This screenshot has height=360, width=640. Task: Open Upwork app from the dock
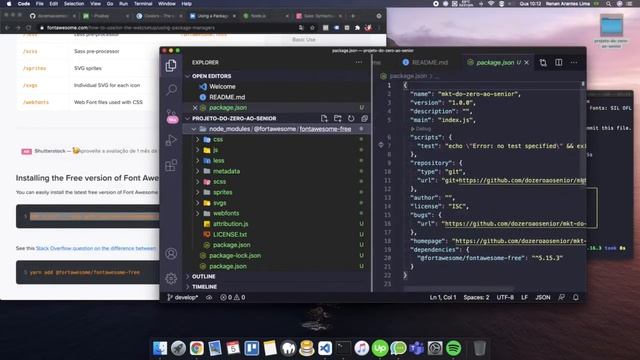(380, 348)
